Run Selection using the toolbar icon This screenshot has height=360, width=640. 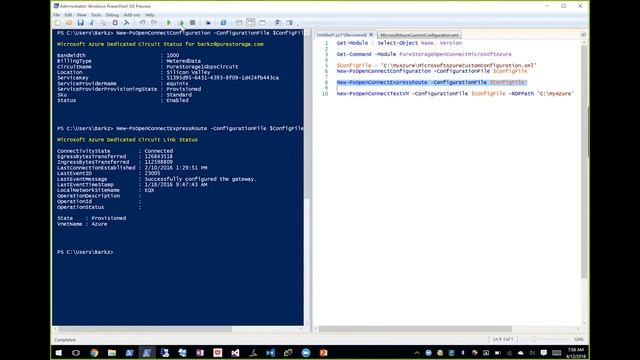pyautogui.click(x=181, y=23)
